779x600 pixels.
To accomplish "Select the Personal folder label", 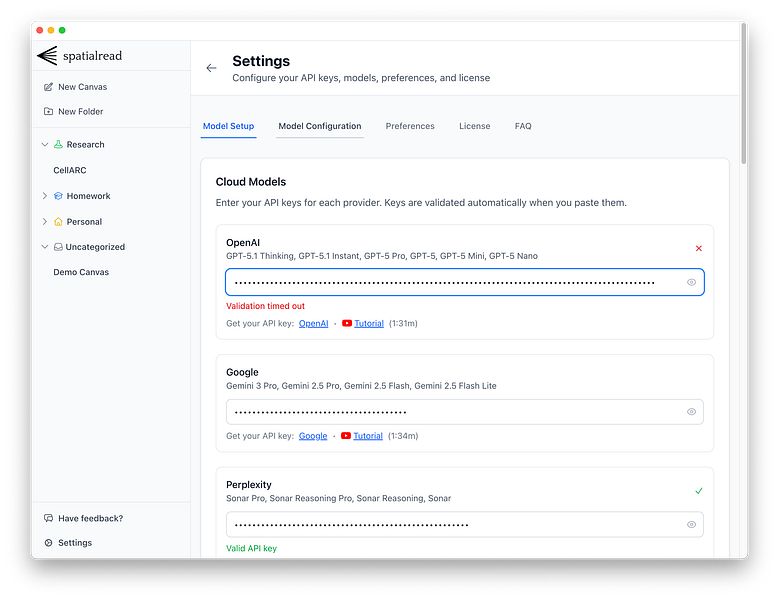I will (x=84, y=222).
